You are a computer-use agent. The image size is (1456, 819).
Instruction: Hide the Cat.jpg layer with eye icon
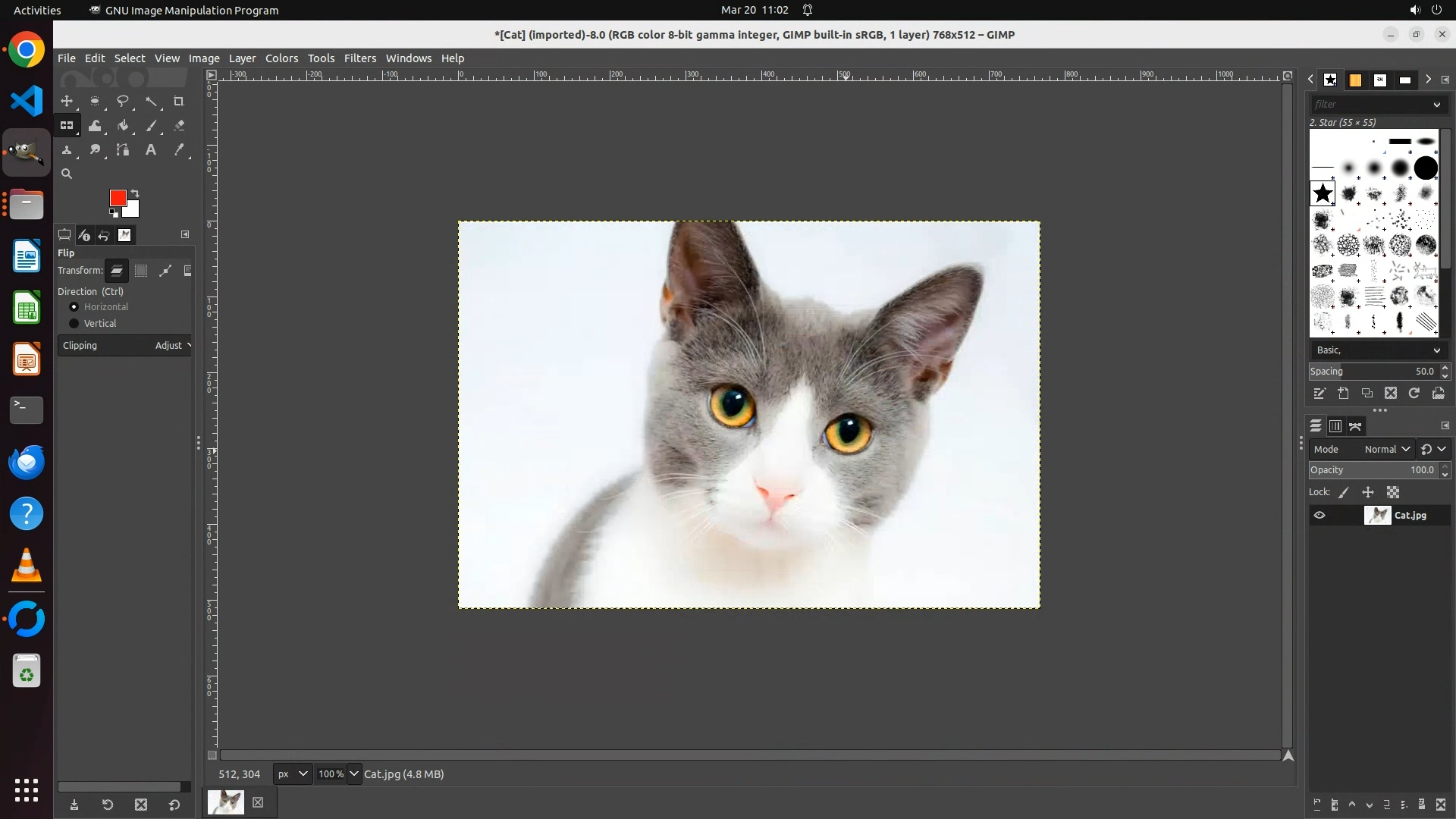click(1319, 516)
